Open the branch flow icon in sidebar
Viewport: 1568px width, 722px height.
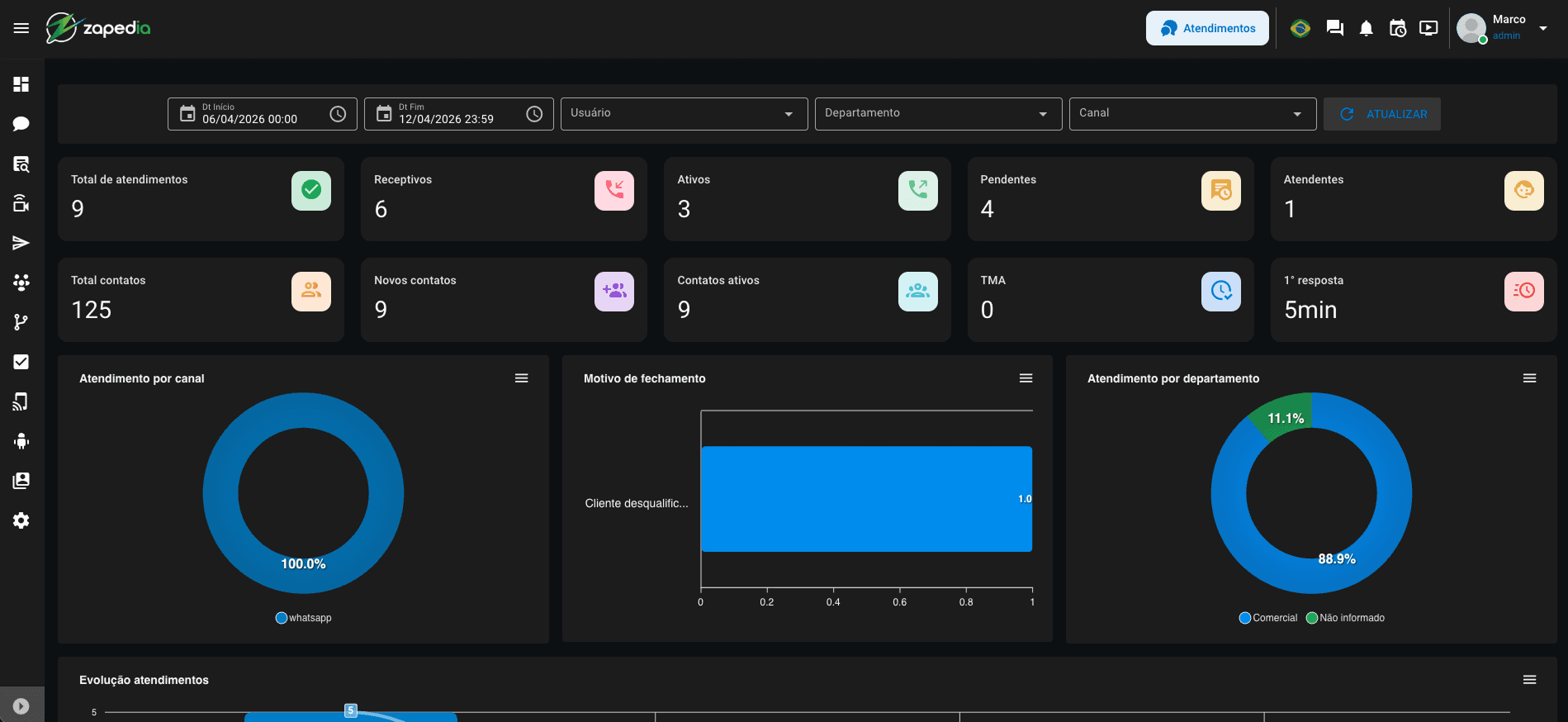(21, 322)
